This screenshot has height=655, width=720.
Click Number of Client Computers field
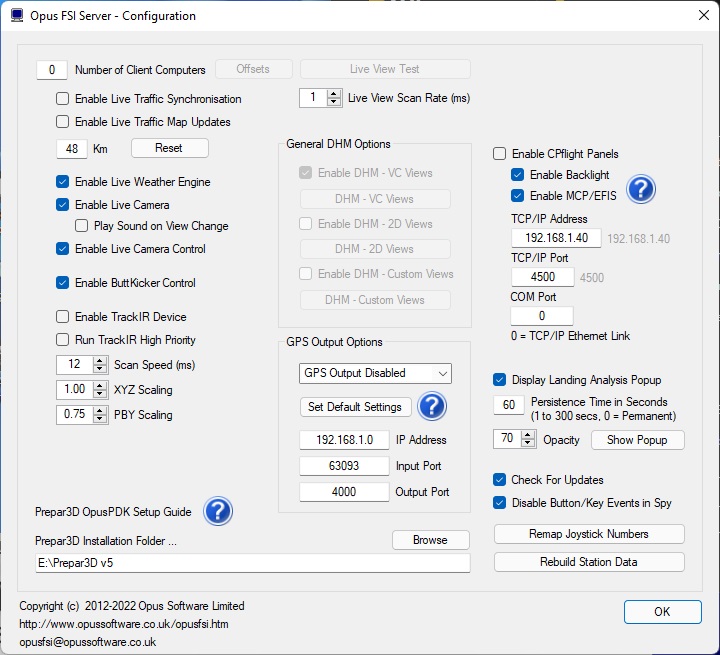[x=52, y=70]
